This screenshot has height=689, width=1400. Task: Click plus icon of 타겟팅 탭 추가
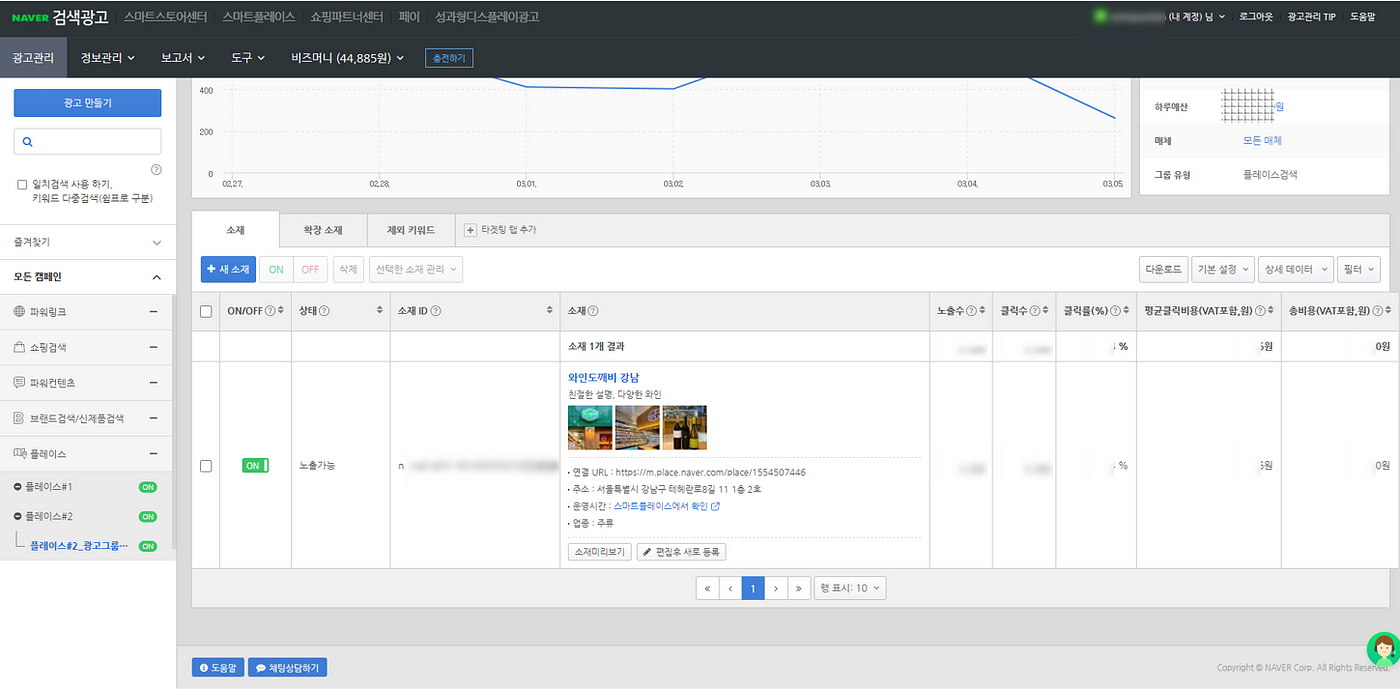[x=471, y=230]
